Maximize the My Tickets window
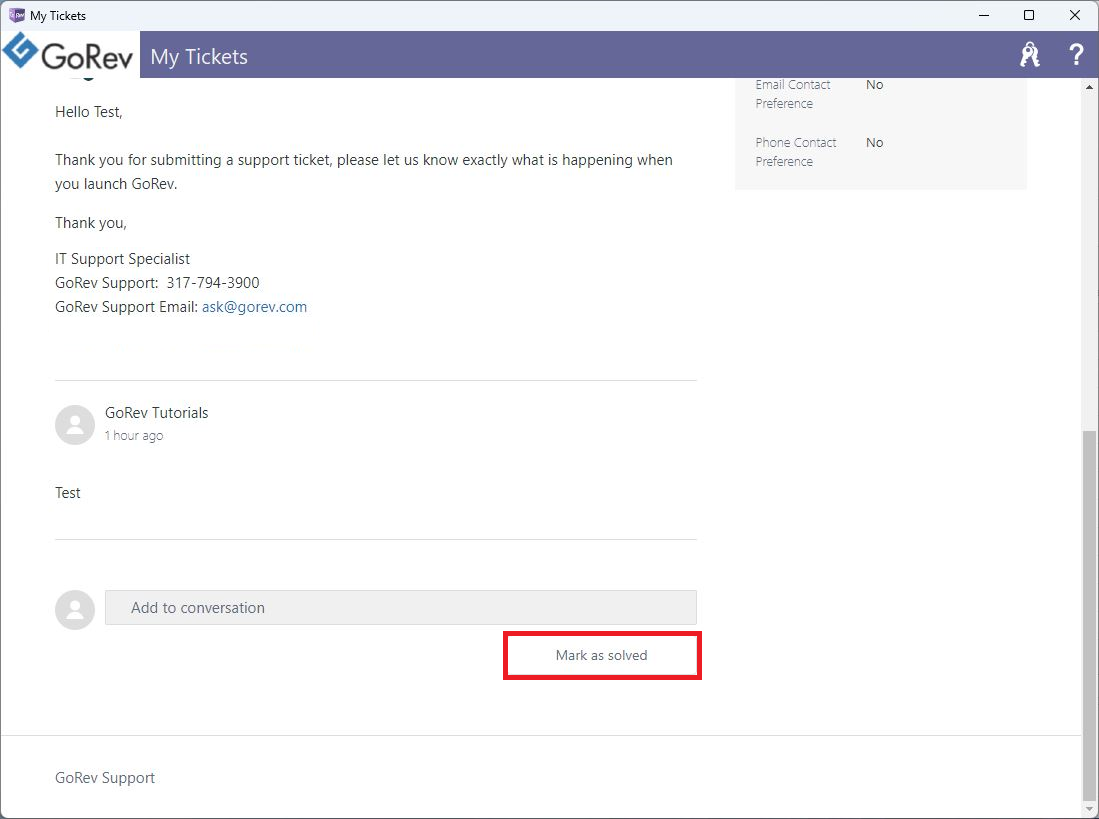Screen dimensions: 1099x819 1029,15
